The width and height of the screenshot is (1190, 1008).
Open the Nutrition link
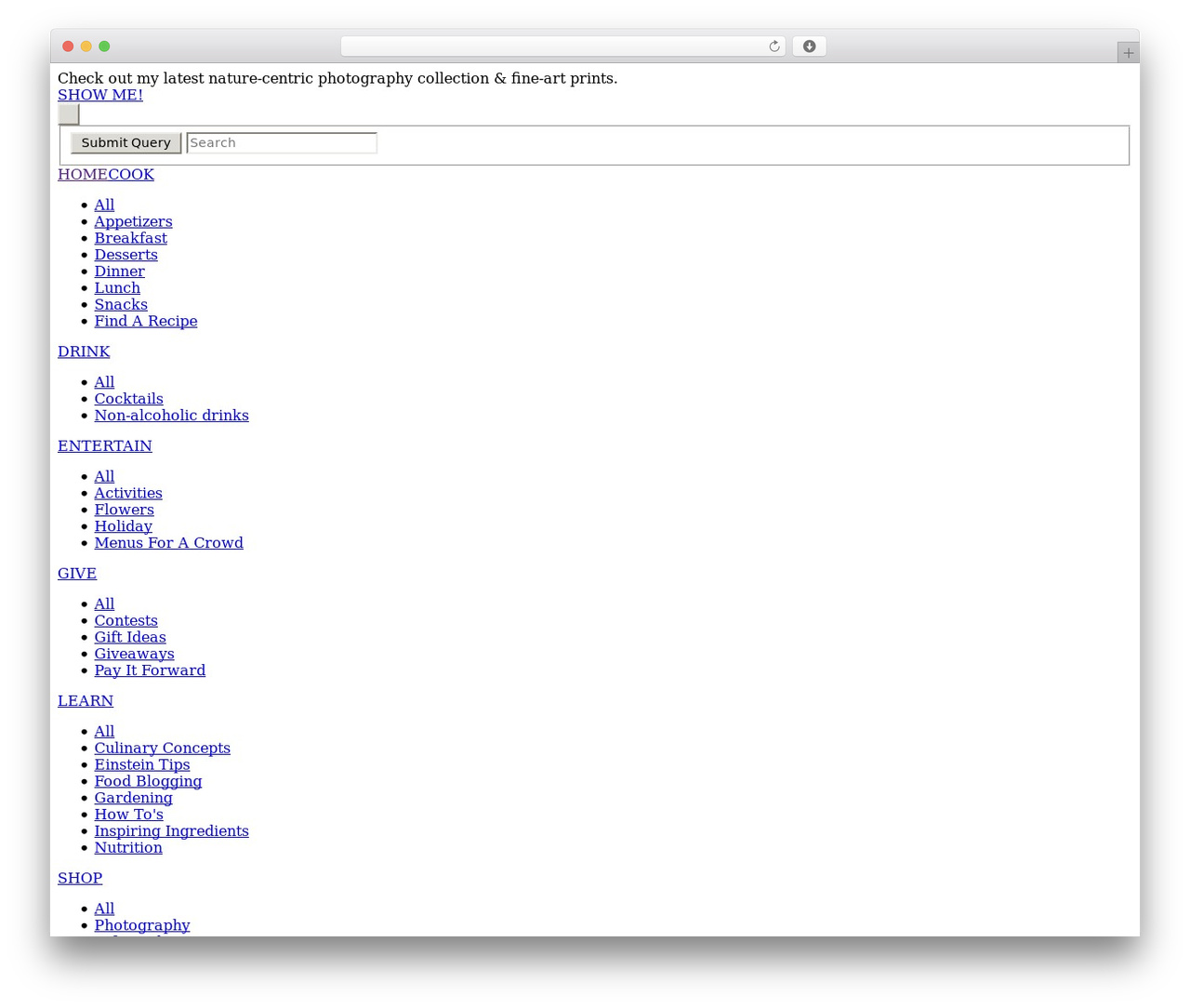pyautogui.click(x=128, y=848)
